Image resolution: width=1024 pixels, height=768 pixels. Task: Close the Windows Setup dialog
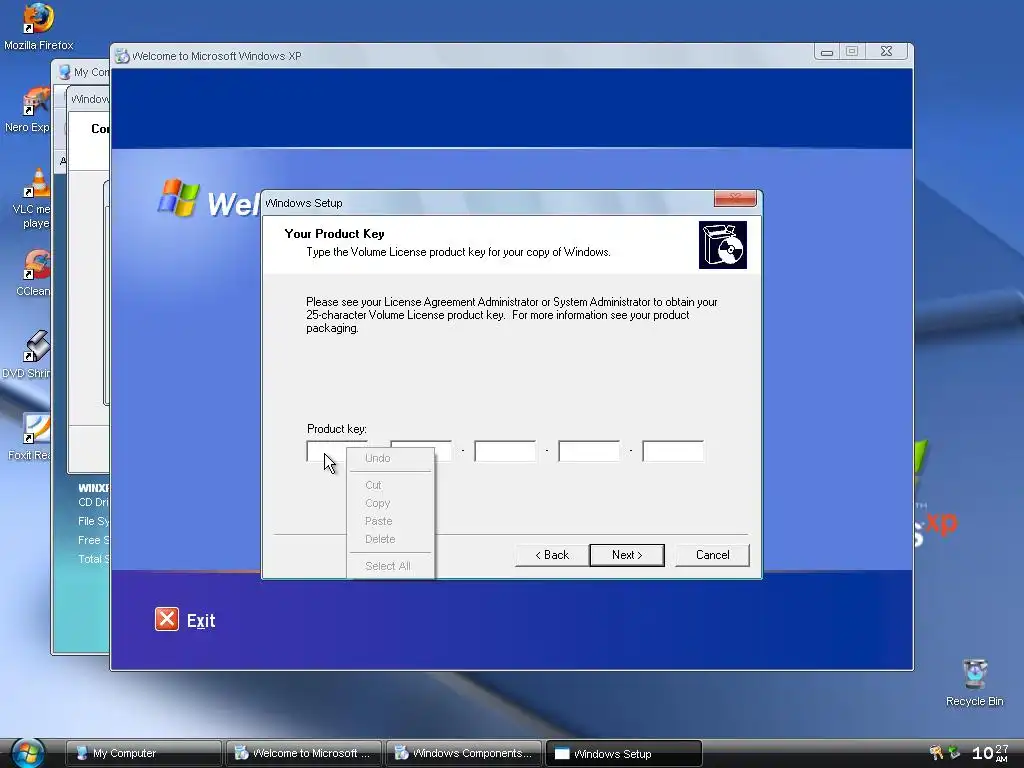[x=735, y=198]
